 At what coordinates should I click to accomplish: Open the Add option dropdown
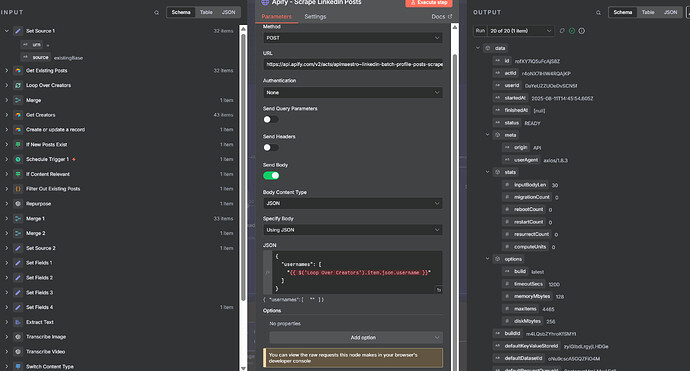click(x=356, y=338)
